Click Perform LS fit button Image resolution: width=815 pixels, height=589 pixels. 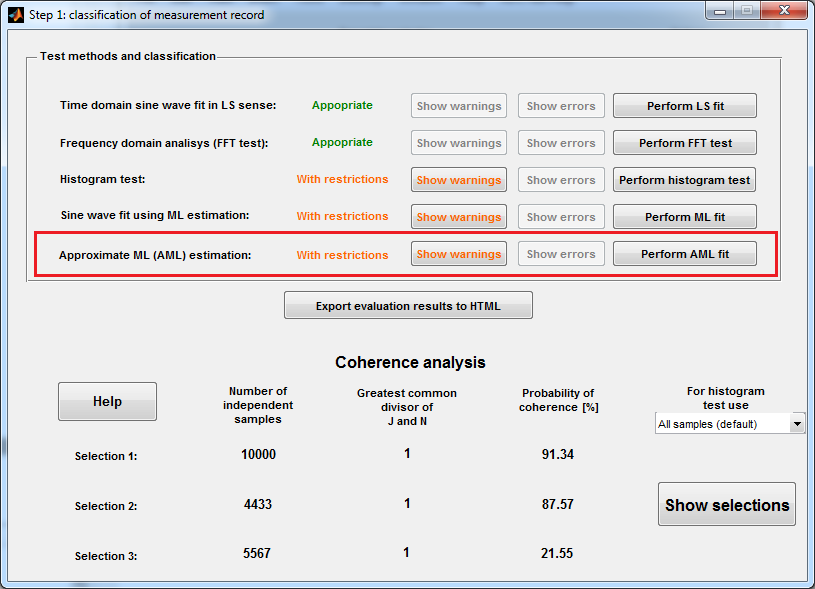pyautogui.click(x=685, y=106)
